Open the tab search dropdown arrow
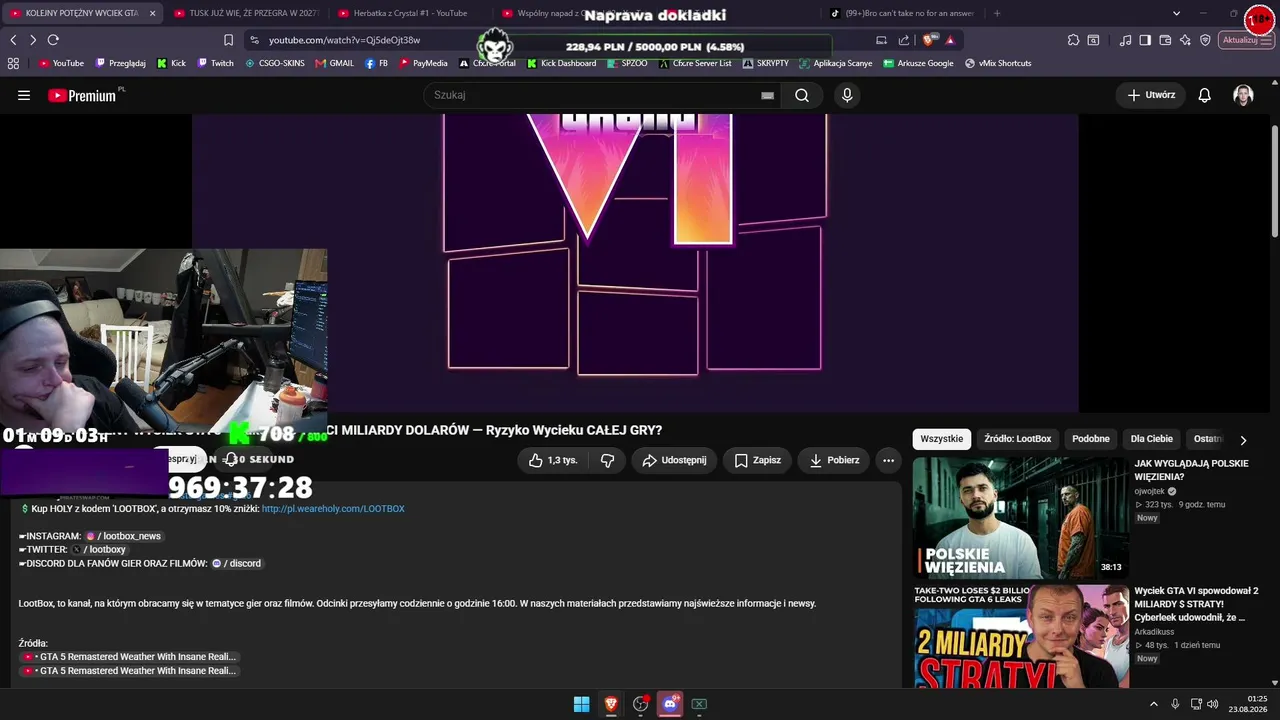 1176,13
